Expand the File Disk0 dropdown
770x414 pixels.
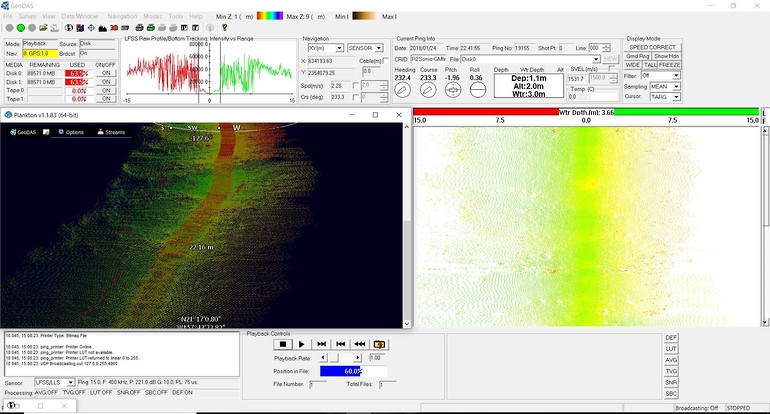tap(596, 59)
